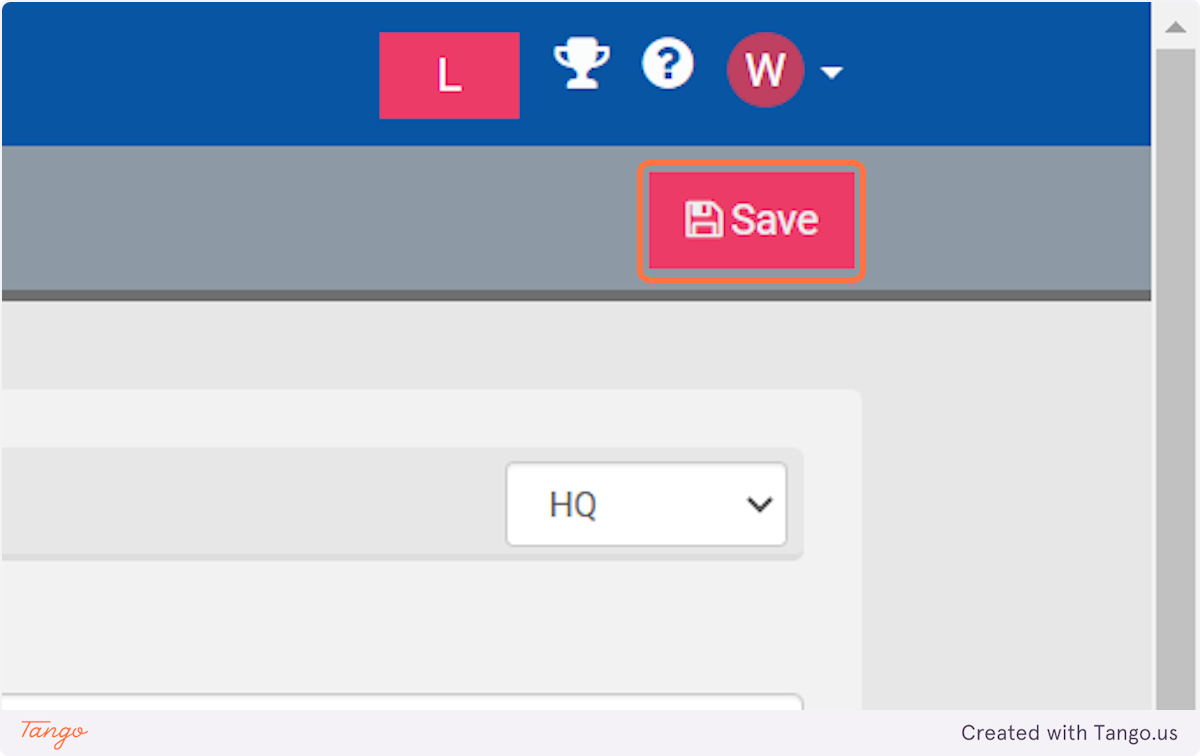
Task: Focus the text field below the HQ row
Action: tap(402, 702)
